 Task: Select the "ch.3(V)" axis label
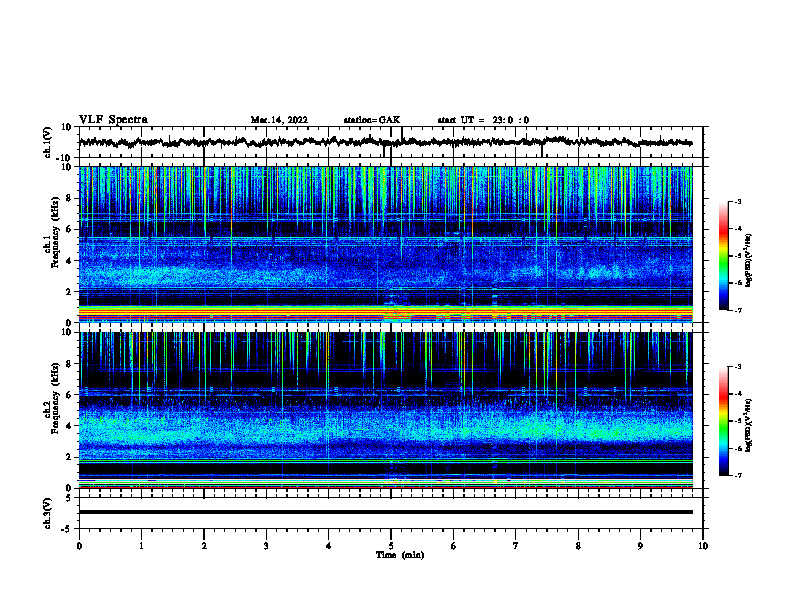pos(48,513)
